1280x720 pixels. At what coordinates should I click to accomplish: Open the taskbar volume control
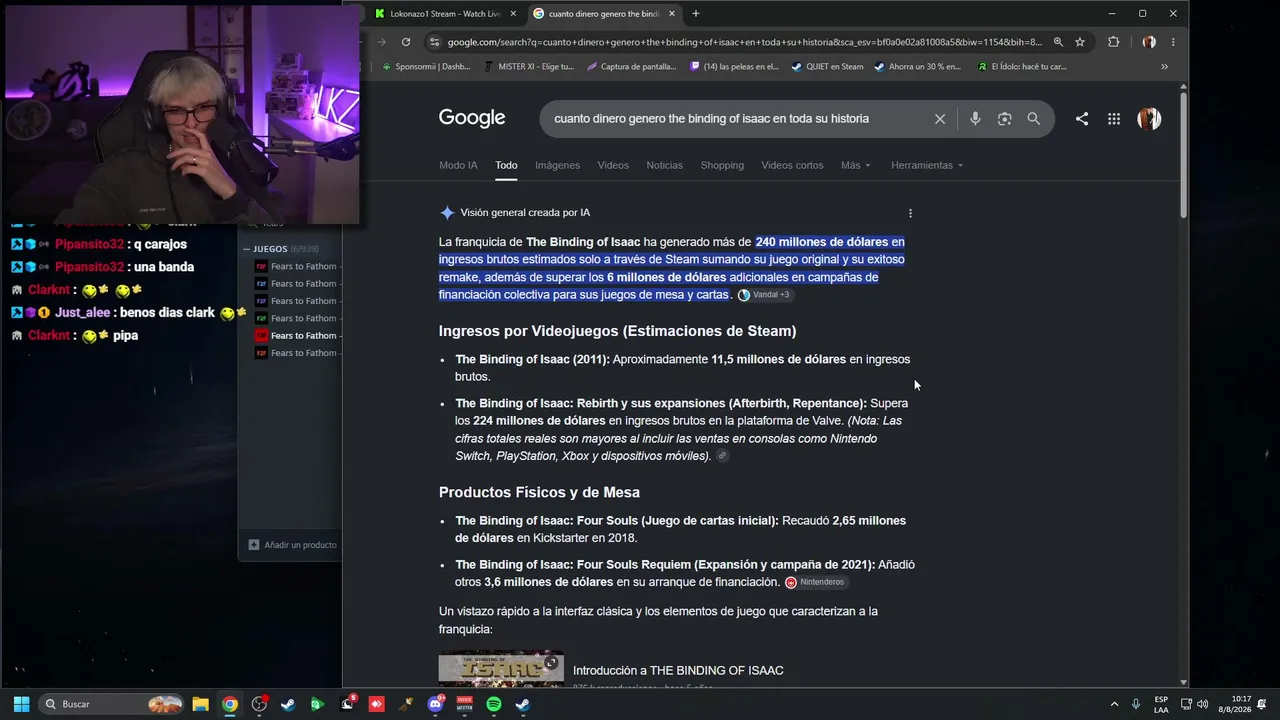1202,704
